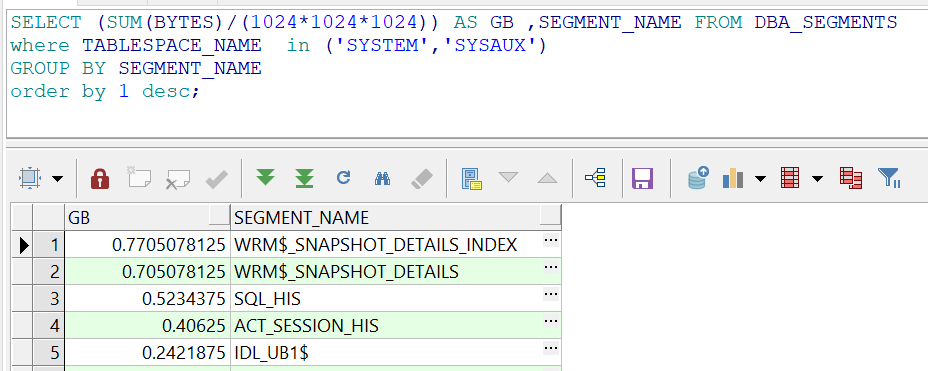Open find with the binoculars icon
The height and width of the screenshot is (371, 928).
tap(382, 178)
